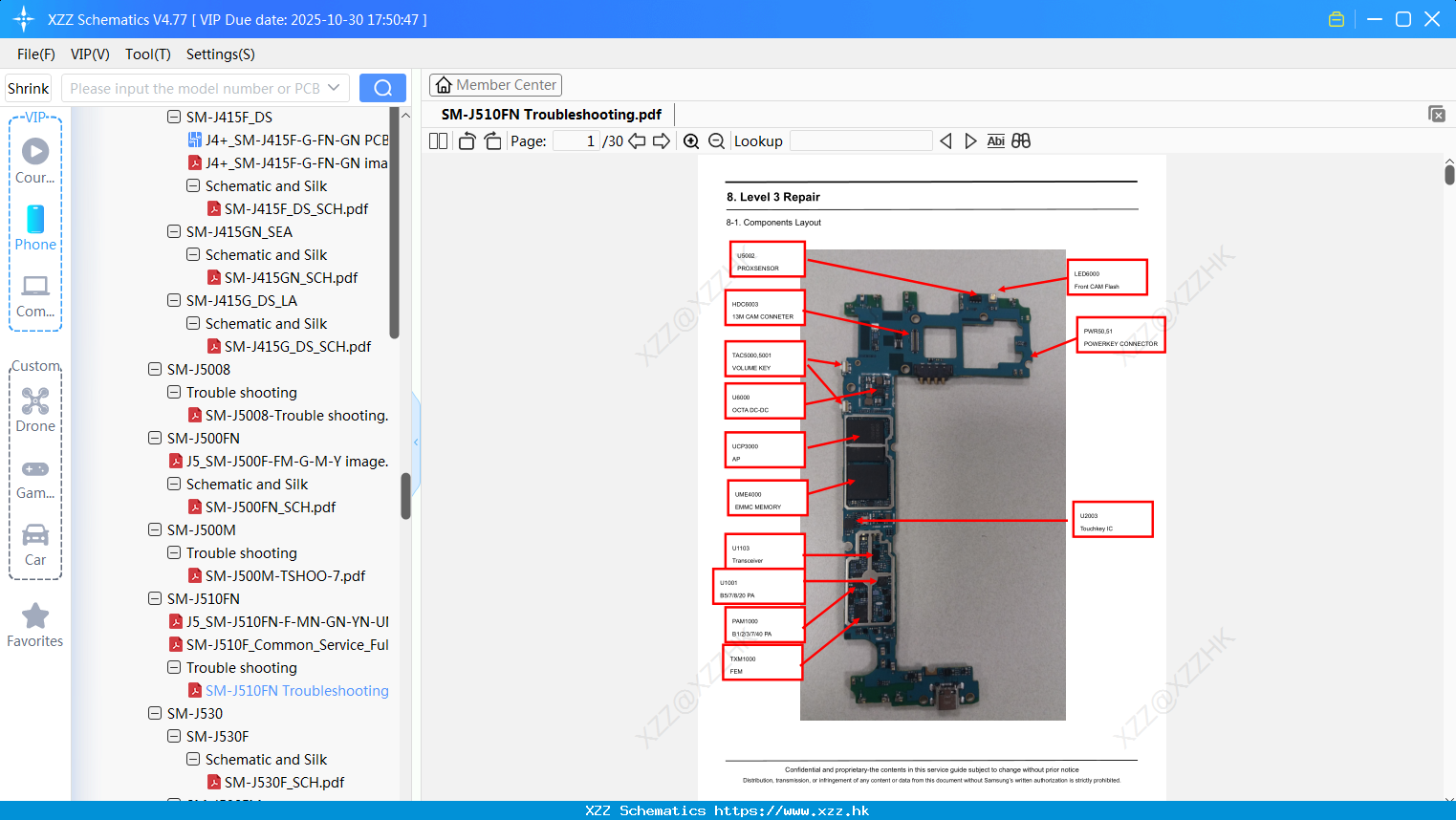Open SM-J415F_DS_SCH.pdf
Image resolution: width=1456 pixels, height=820 pixels.
(288, 208)
